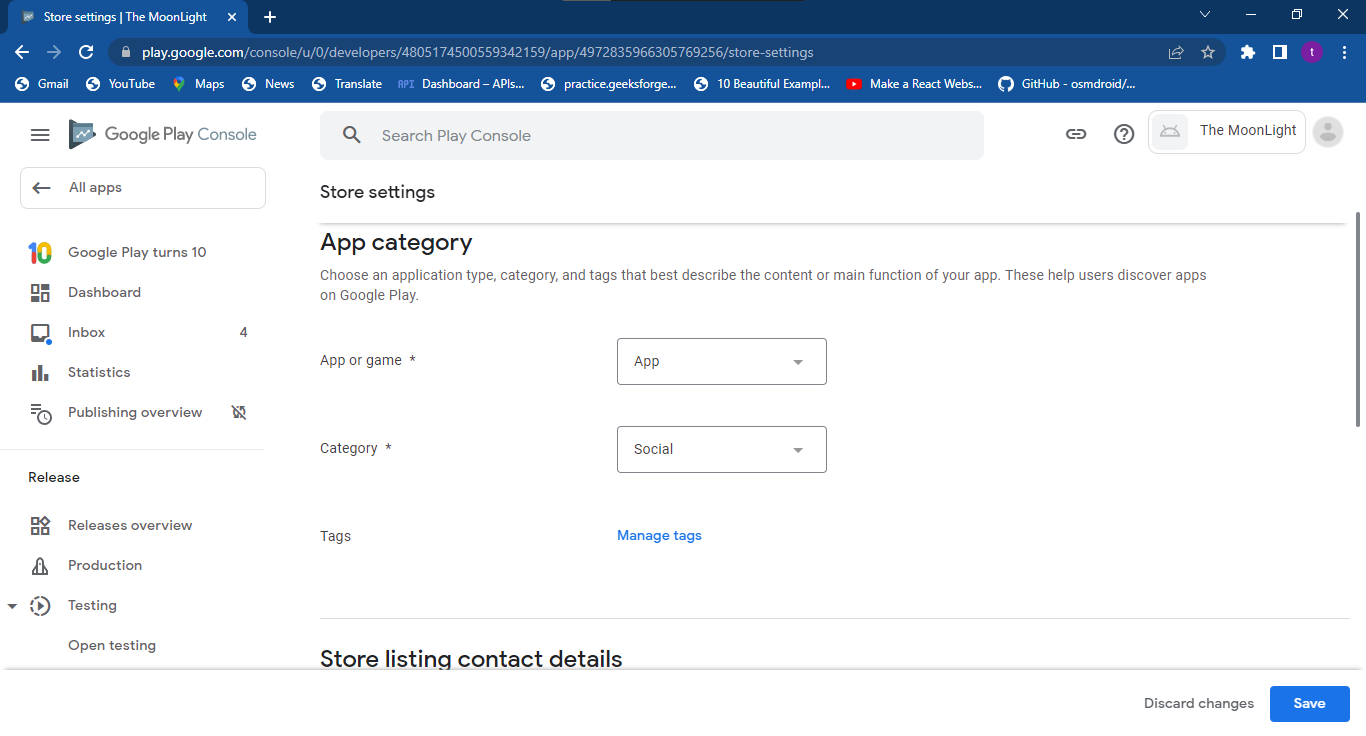Open the help question mark icon

1124,134
